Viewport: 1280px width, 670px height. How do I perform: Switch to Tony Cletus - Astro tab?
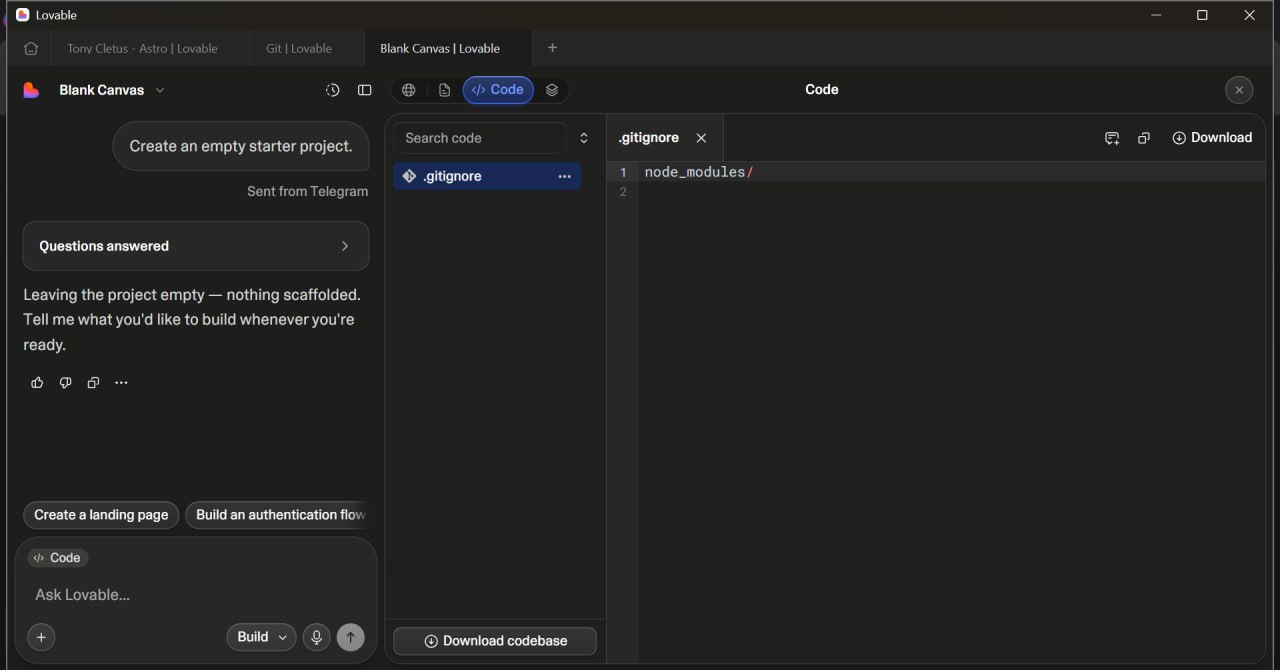142,48
